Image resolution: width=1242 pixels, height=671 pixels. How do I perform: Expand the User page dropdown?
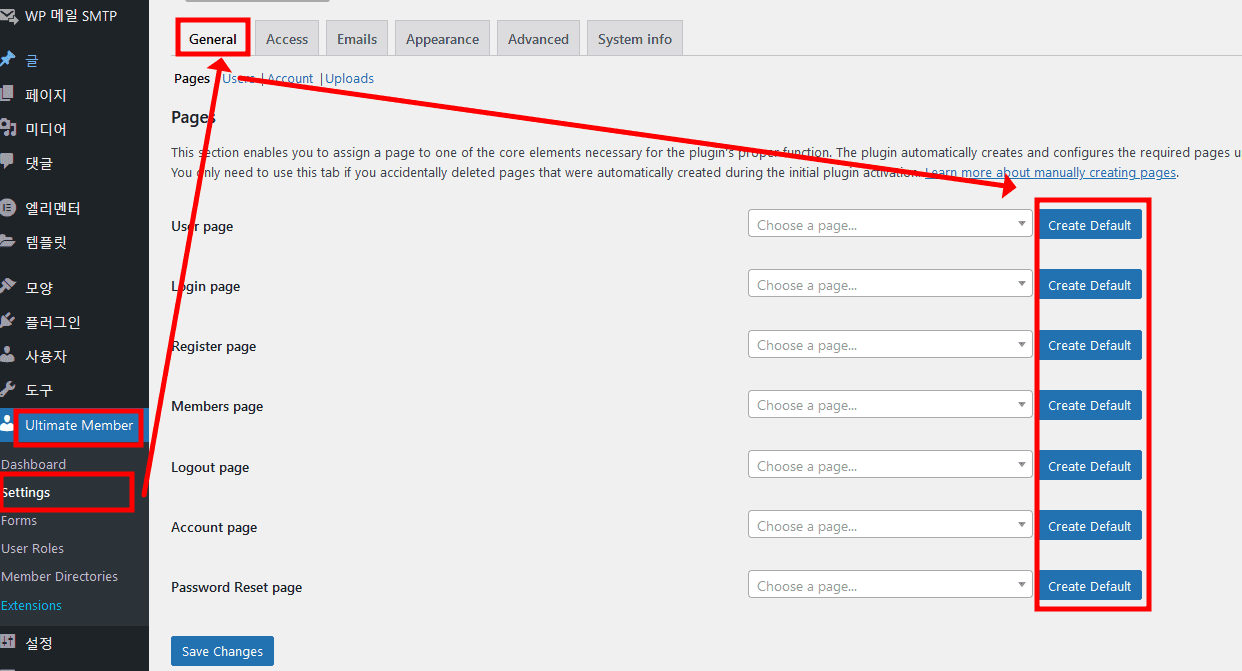(x=890, y=225)
